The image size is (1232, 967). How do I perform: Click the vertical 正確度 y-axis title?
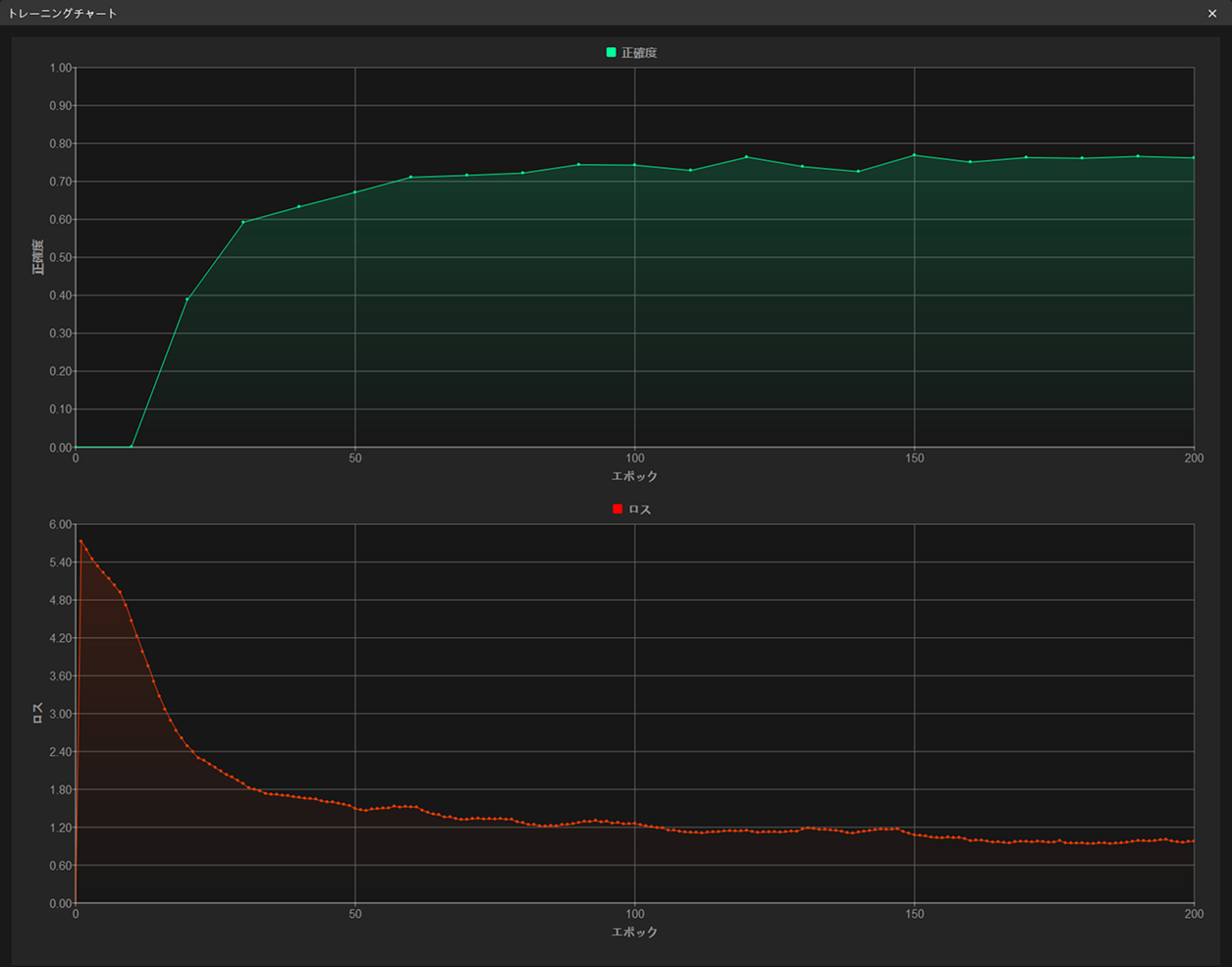pyautogui.click(x=38, y=256)
